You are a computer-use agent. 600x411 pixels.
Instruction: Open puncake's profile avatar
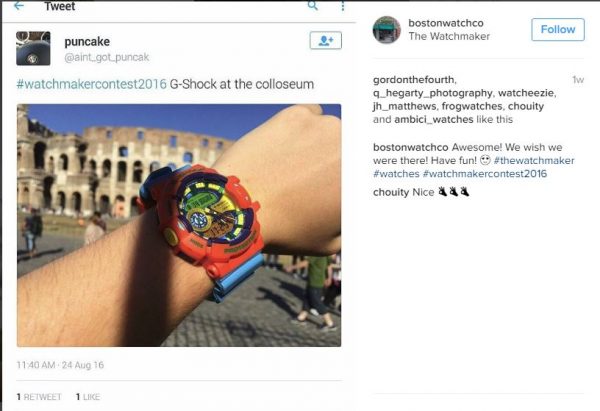[x=33, y=49]
